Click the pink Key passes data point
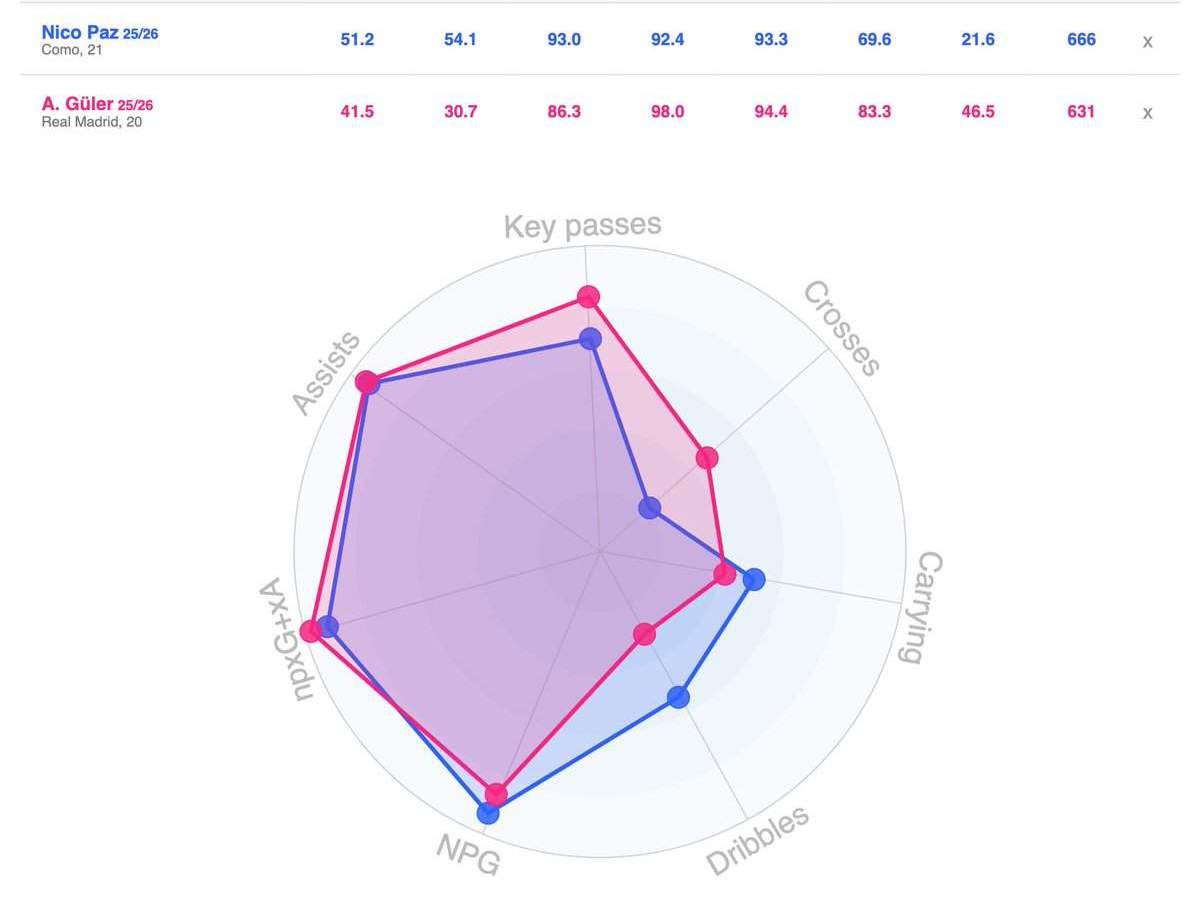This screenshot has height=900, width=1200. (588, 297)
